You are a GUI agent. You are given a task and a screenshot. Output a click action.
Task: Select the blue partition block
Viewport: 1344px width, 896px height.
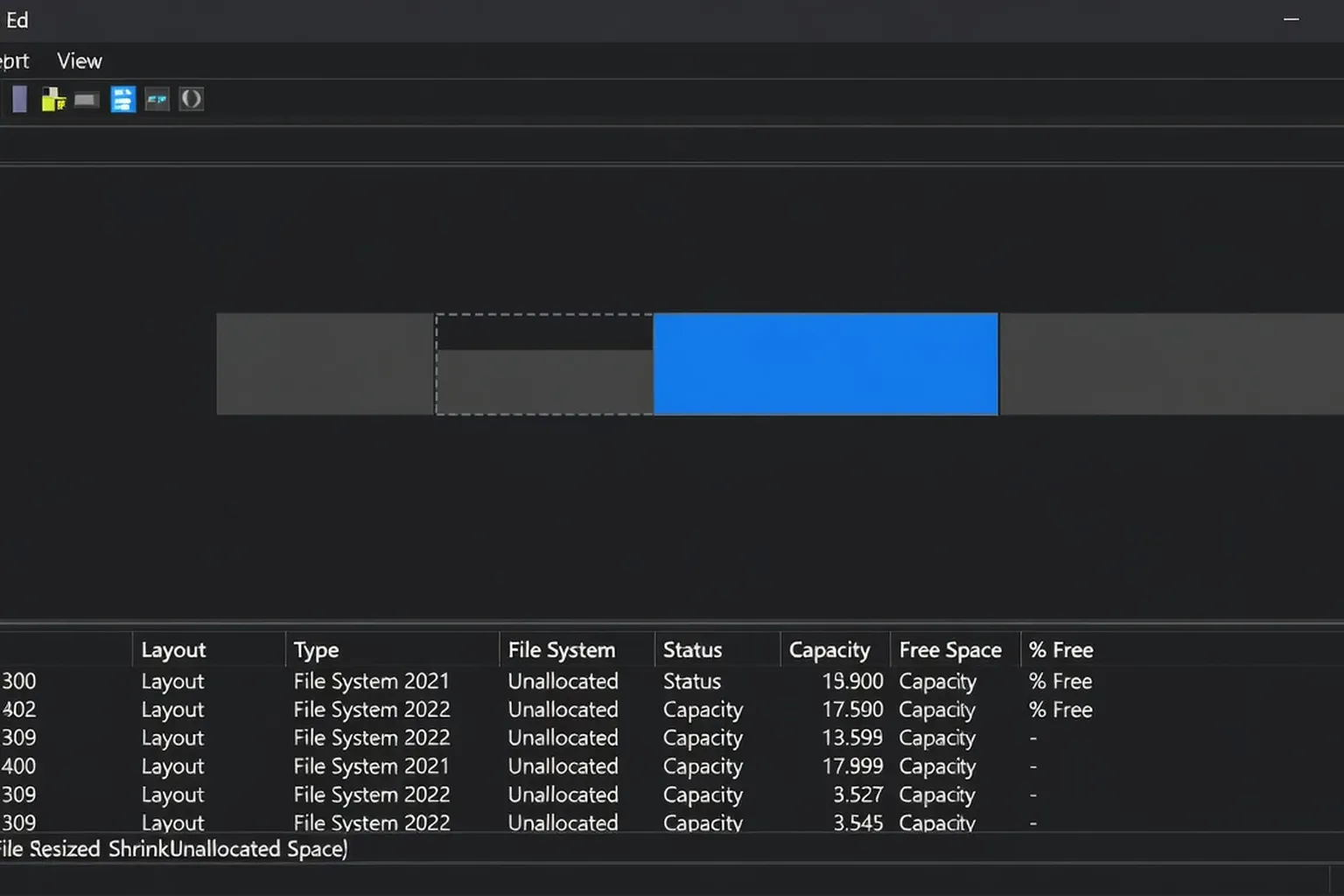(x=825, y=364)
